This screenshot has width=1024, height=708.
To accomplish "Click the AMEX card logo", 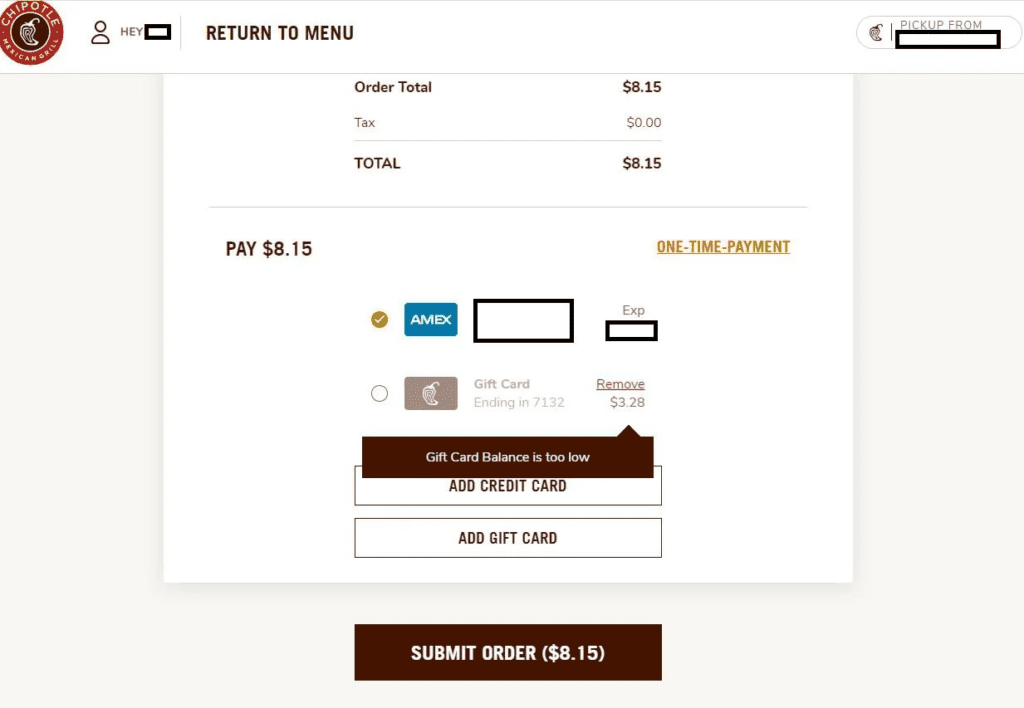I will [x=431, y=320].
